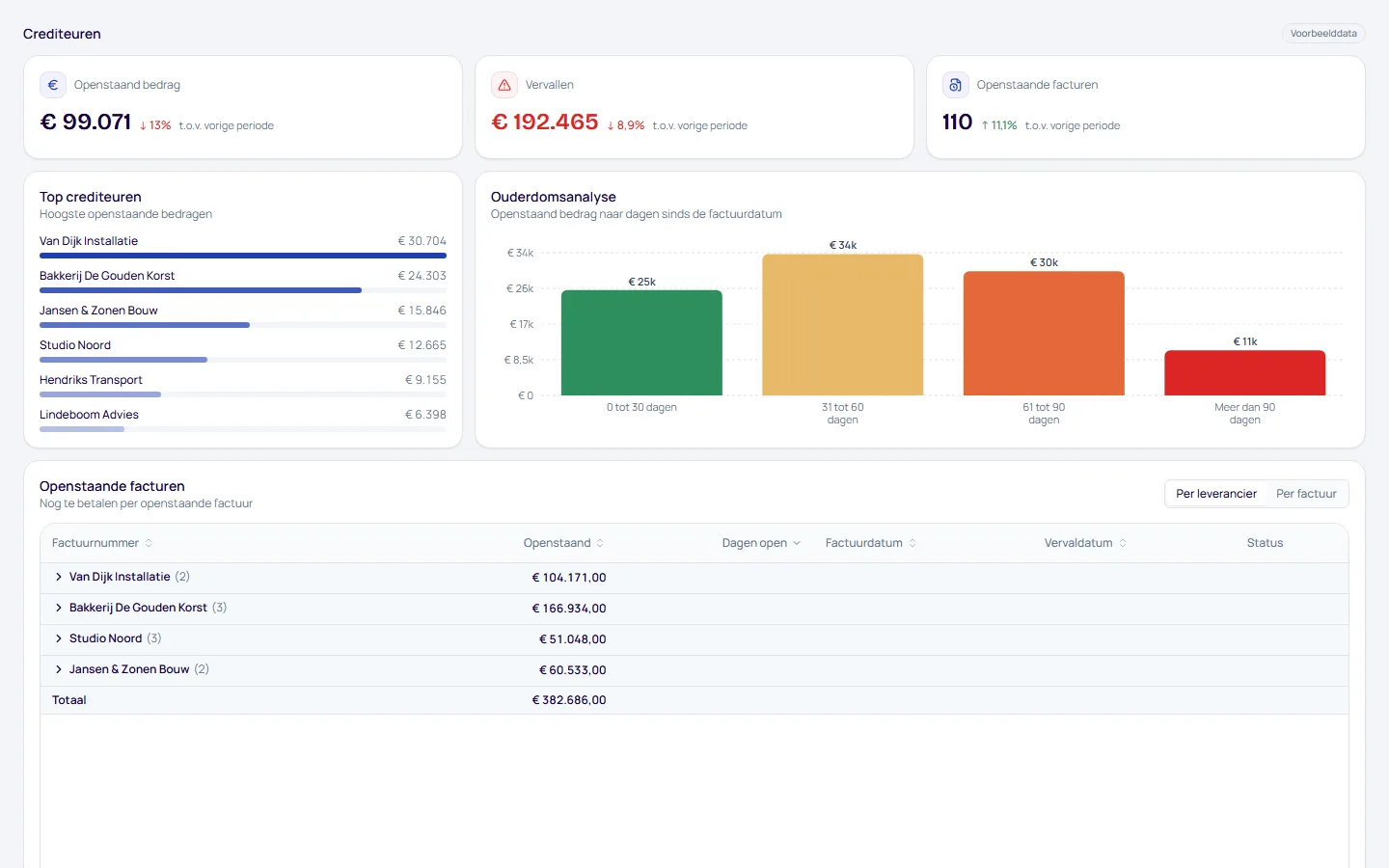Screen dimensions: 1389x868
Task: Click the warning triangle icon beside Vervallen
Action: pyautogui.click(x=504, y=85)
